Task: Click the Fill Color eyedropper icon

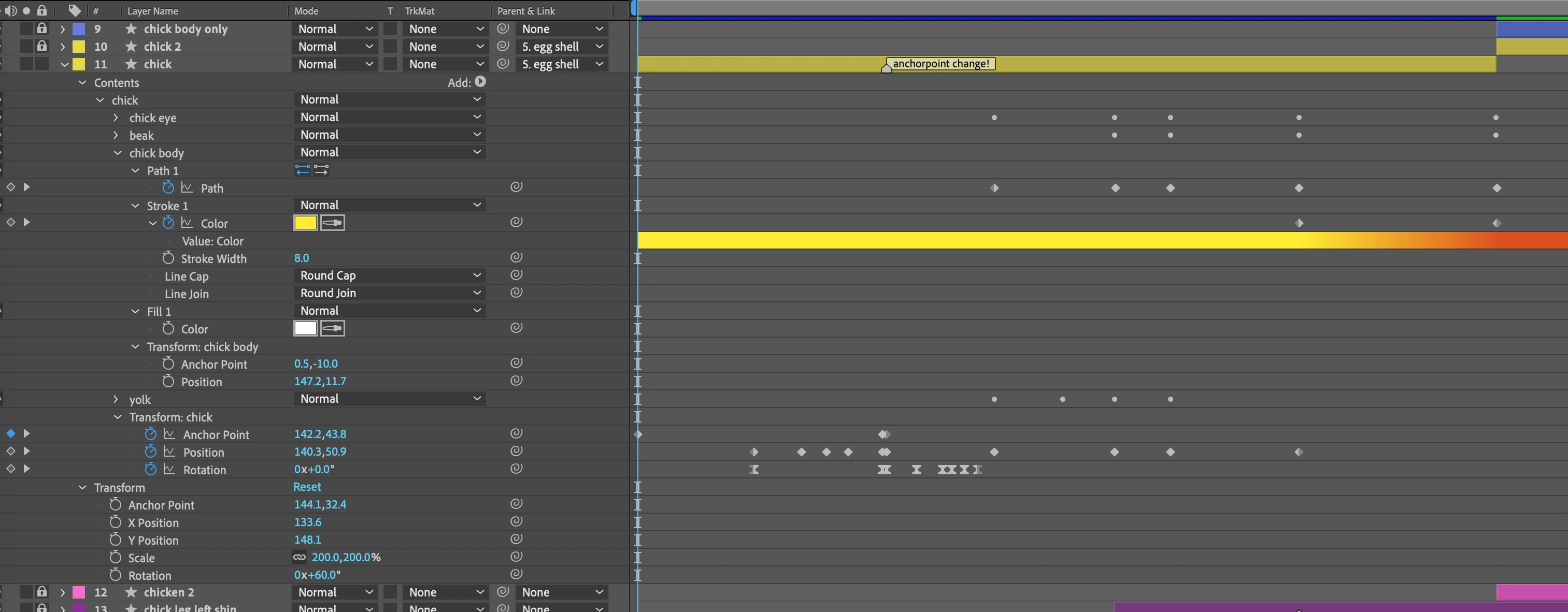Action: click(332, 328)
